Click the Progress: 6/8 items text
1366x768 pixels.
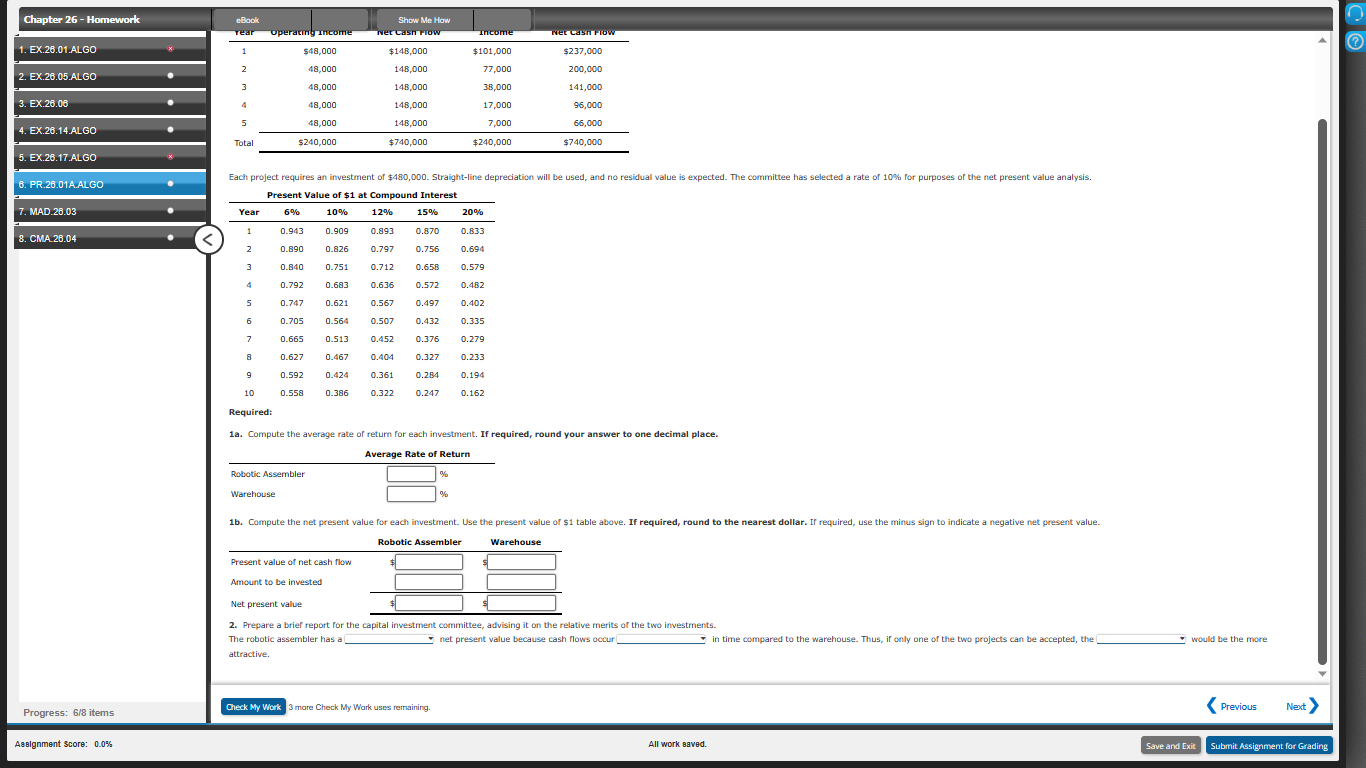click(69, 713)
